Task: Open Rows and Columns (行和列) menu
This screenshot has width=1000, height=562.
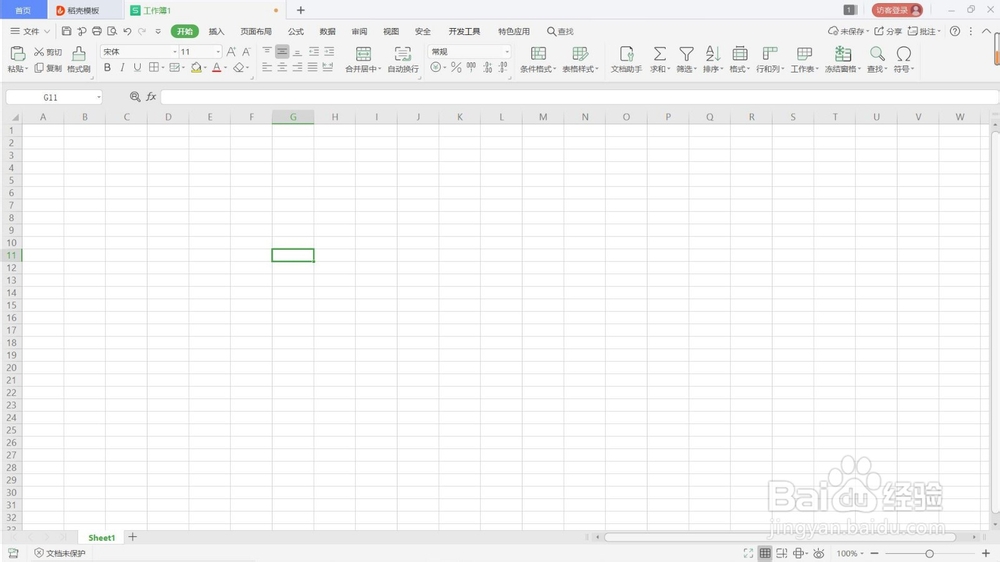Action: point(770,59)
